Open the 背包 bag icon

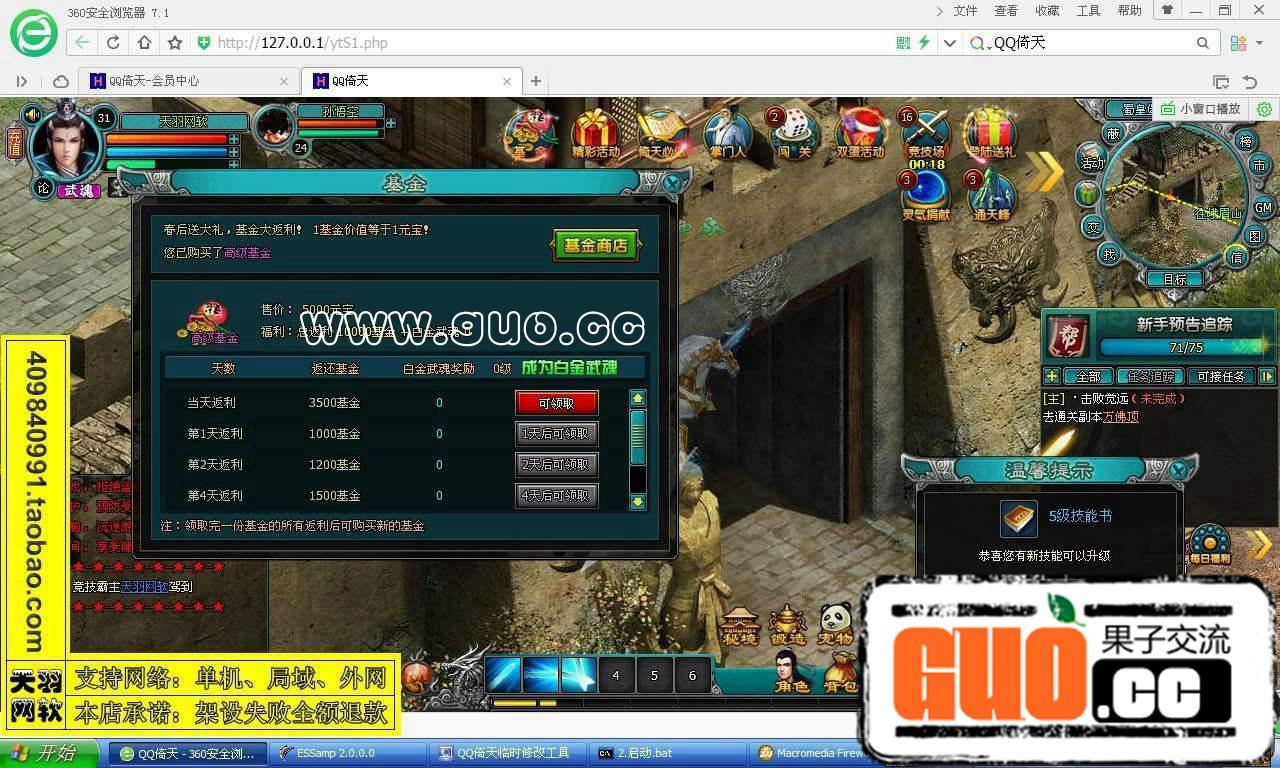840,671
